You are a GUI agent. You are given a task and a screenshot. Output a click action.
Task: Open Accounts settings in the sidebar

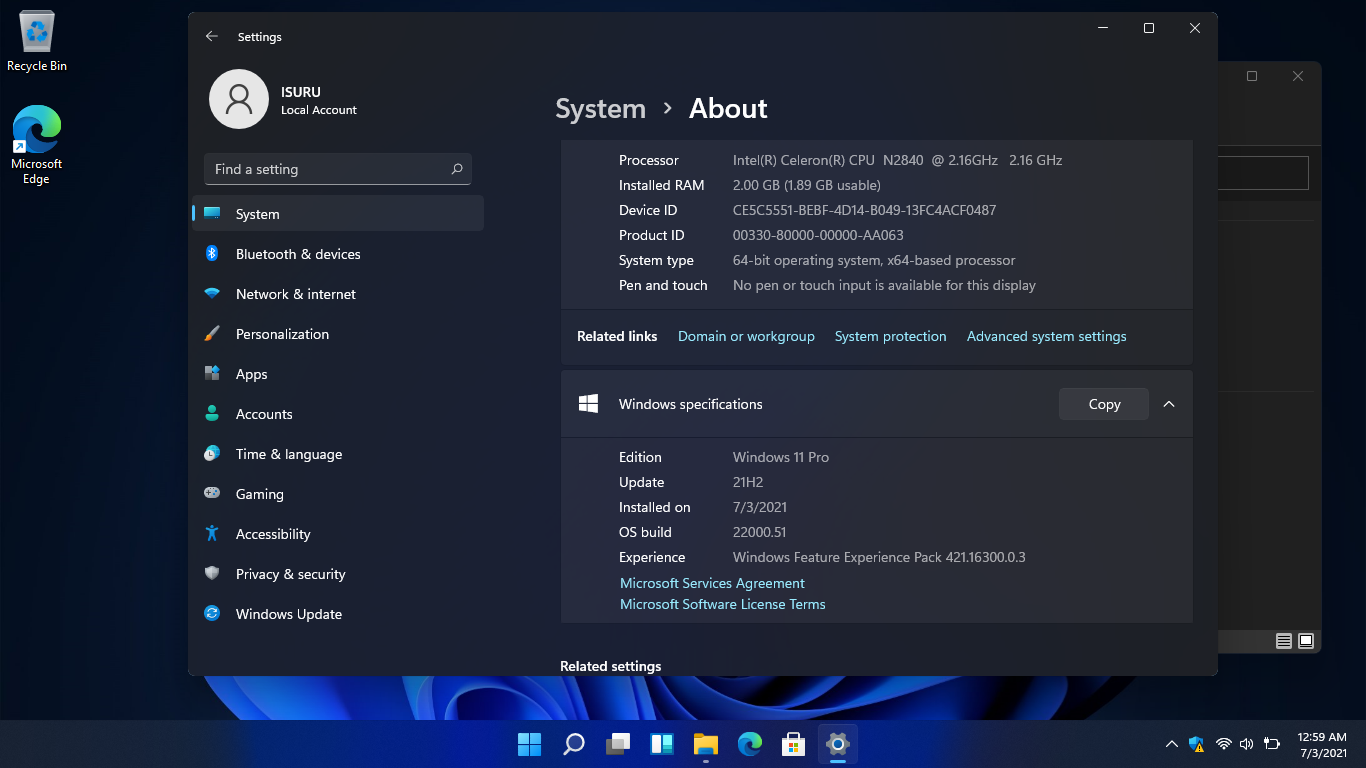click(x=338, y=414)
